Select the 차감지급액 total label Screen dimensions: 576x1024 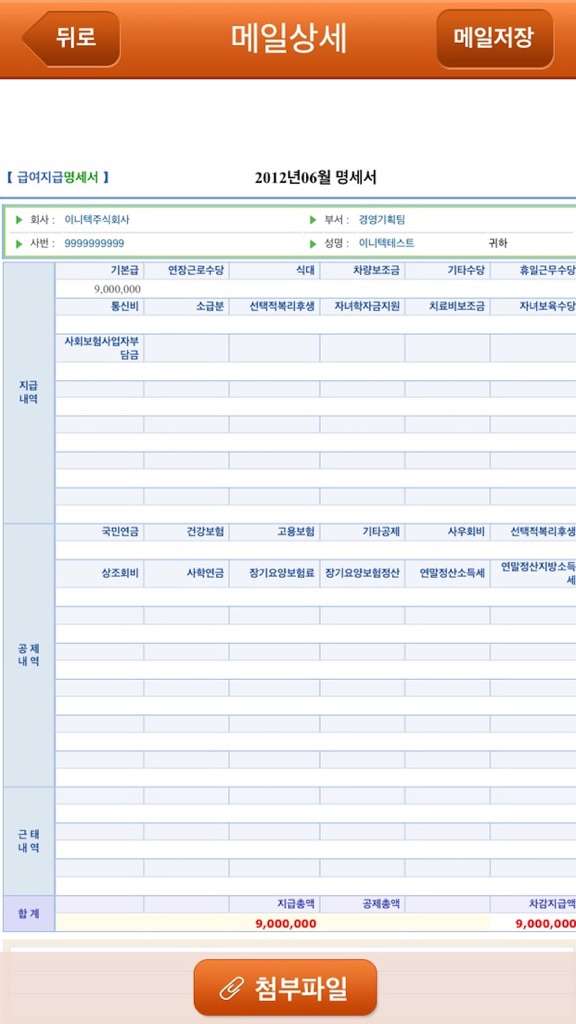click(x=552, y=904)
